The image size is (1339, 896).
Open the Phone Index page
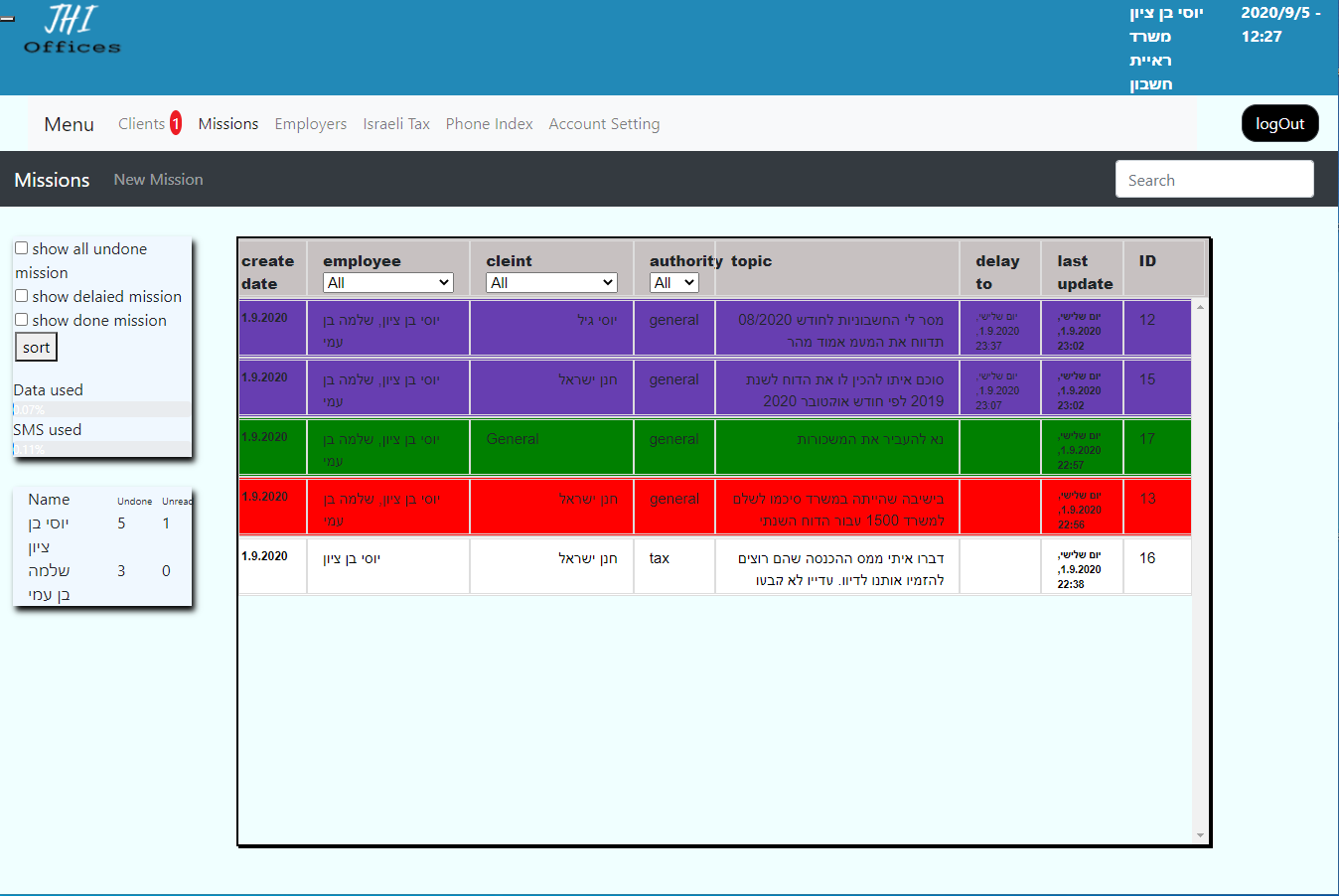489,124
